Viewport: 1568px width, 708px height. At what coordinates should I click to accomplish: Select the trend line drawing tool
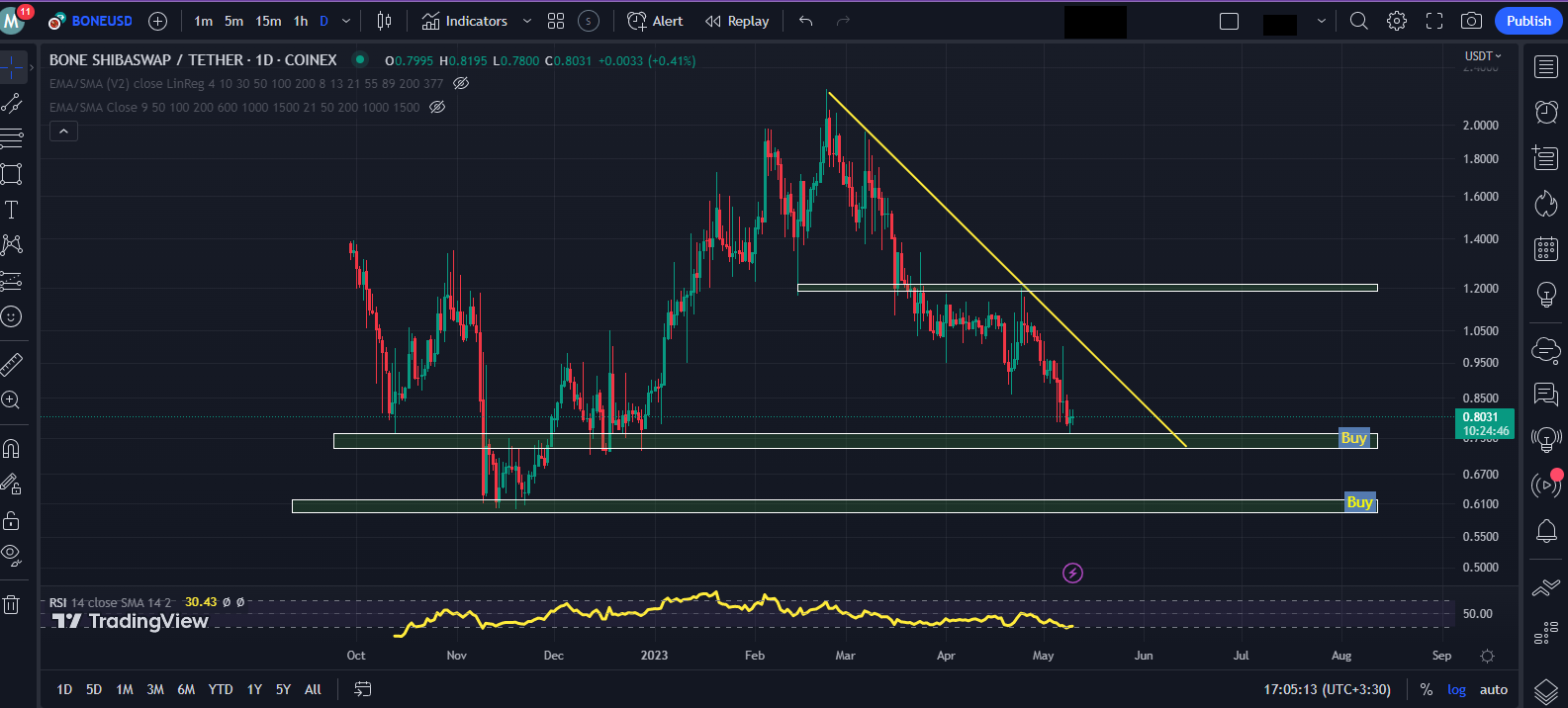pos(12,103)
